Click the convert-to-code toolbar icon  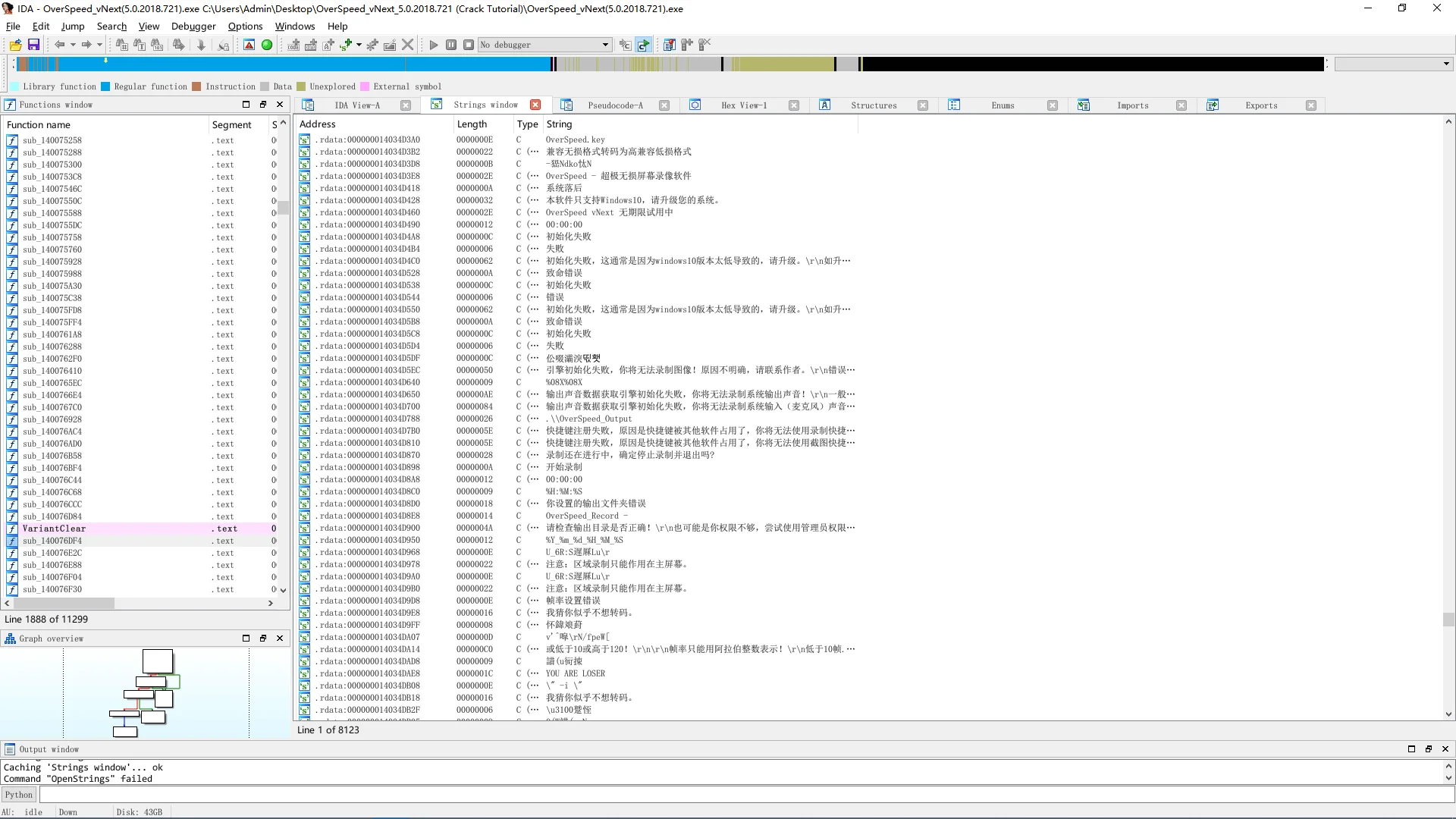click(x=293, y=45)
